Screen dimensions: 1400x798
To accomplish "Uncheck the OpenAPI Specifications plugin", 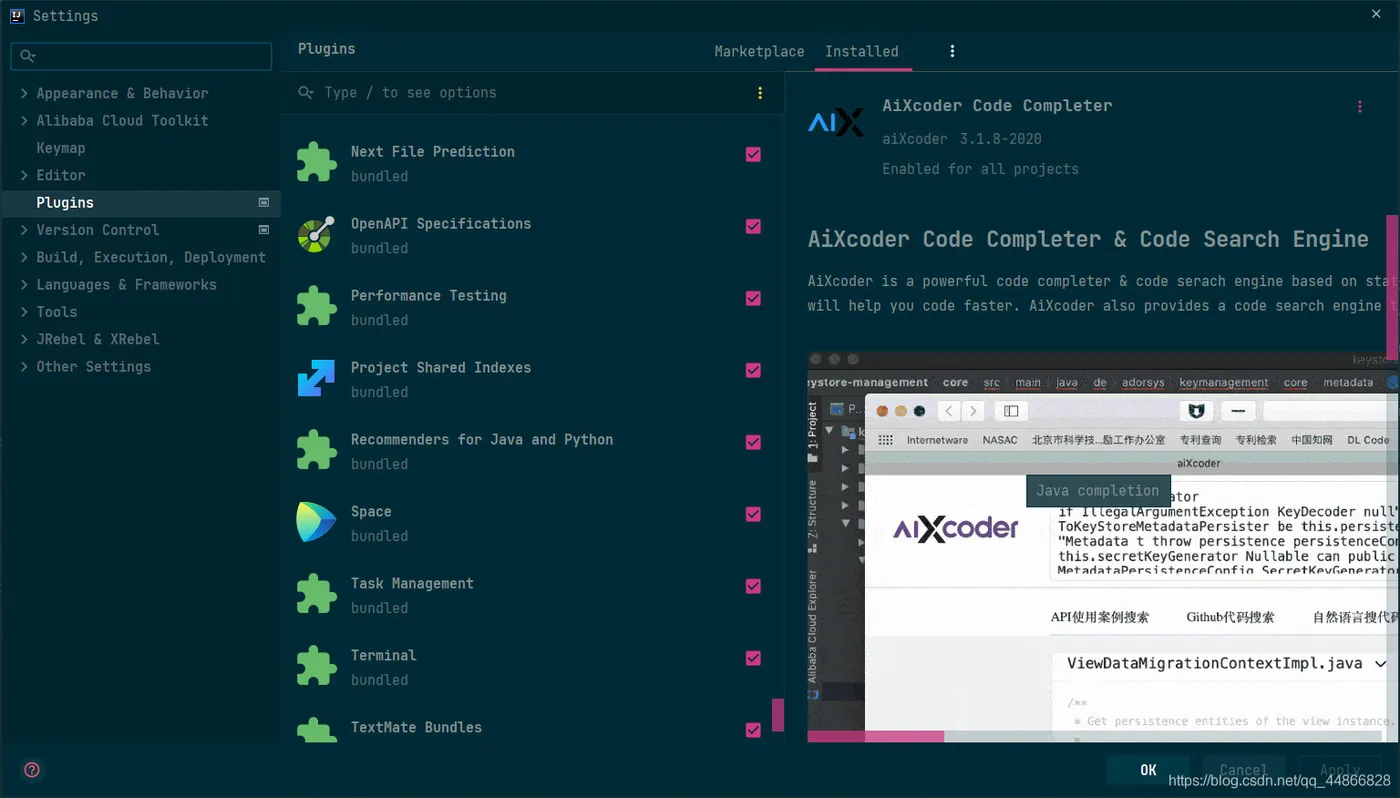I will (753, 226).
